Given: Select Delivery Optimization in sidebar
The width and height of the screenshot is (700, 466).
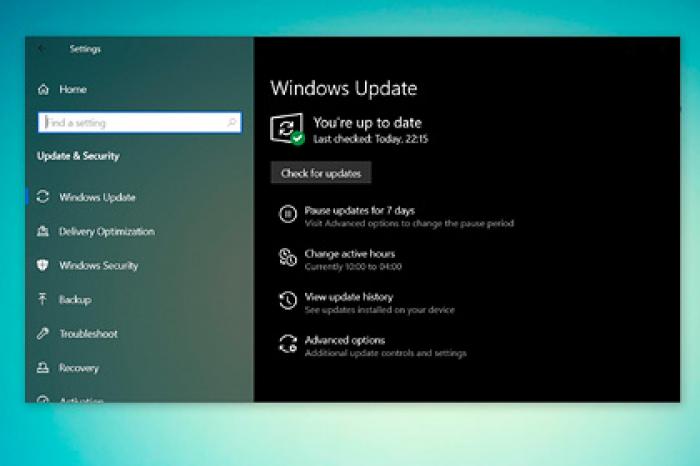Looking at the screenshot, I should [107, 231].
